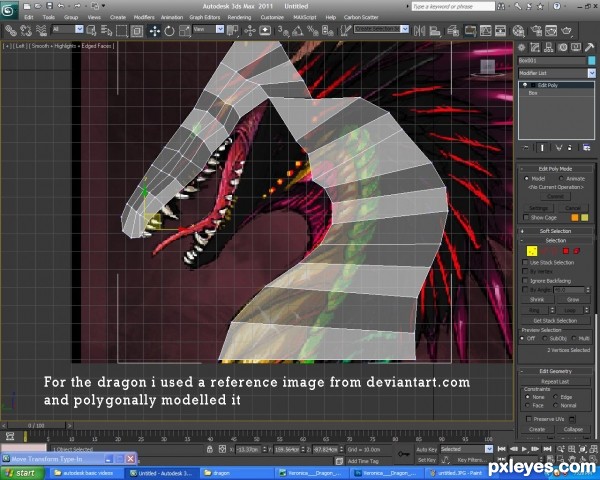The width and height of the screenshot is (600, 480).
Task: Select Polygon sub-object level icon
Action: [566, 251]
